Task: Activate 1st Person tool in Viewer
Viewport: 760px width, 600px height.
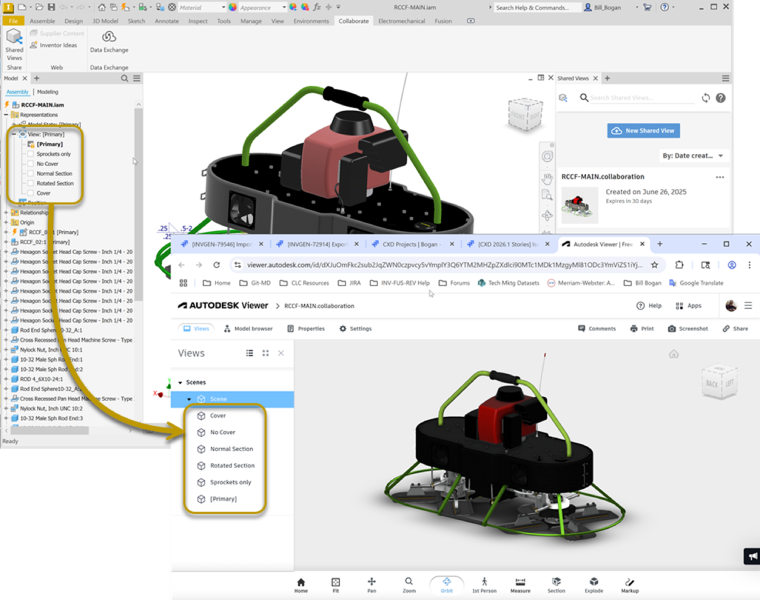Action: point(484,585)
